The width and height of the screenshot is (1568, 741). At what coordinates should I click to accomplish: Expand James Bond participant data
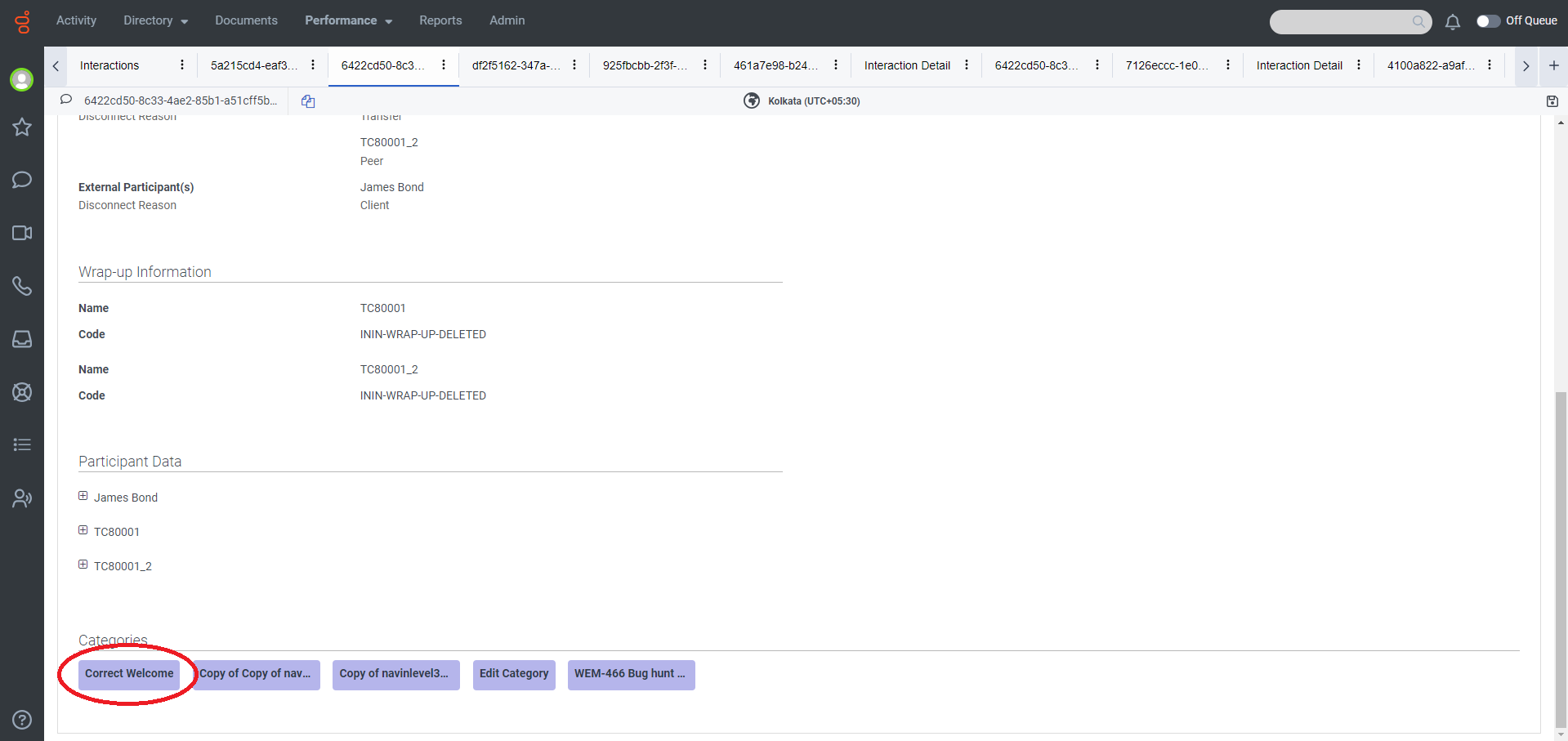[83, 495]
